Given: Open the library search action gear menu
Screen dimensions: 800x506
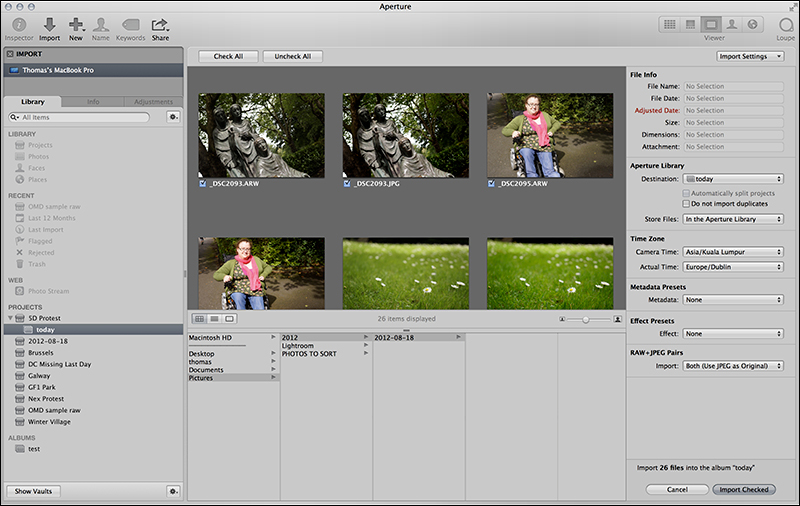Looking at the screenshot, I should click(173, 117).
